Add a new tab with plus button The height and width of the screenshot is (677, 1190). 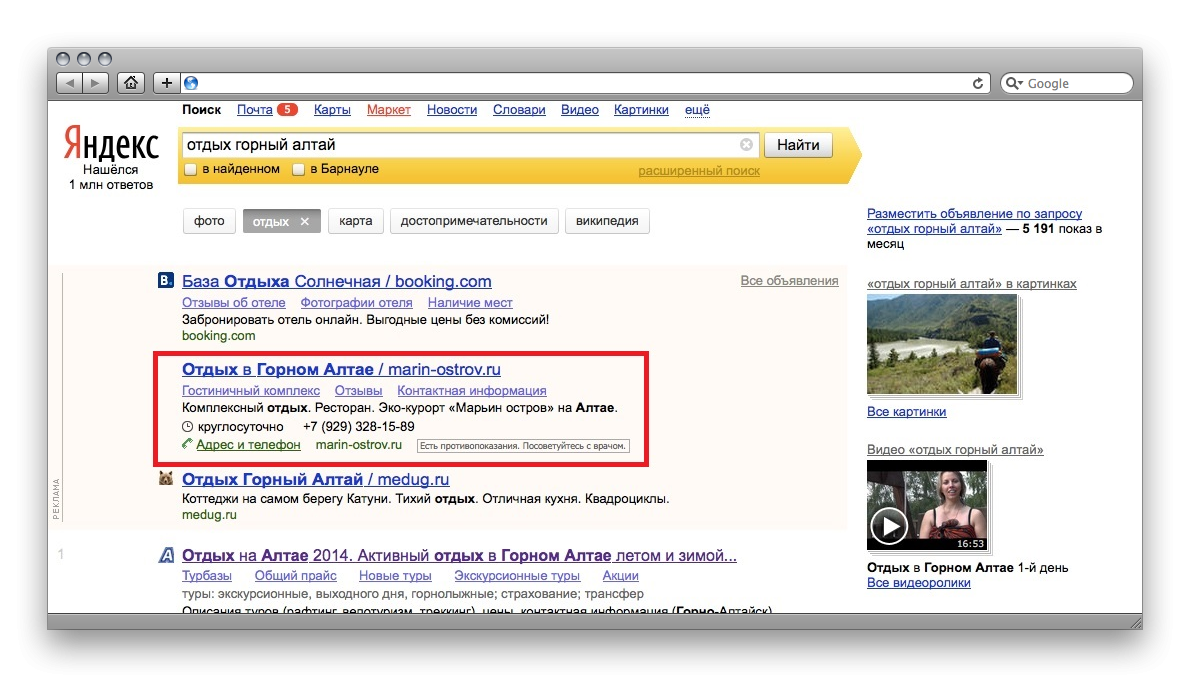click(x=167, y=83)
